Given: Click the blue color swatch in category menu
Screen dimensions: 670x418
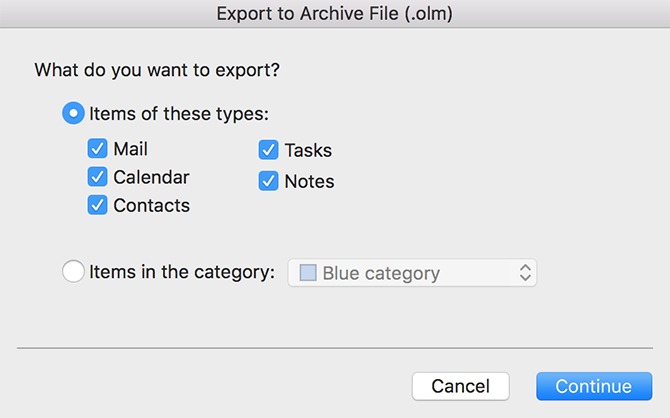Looking at the screenshot, I should (x=308, y=273).
